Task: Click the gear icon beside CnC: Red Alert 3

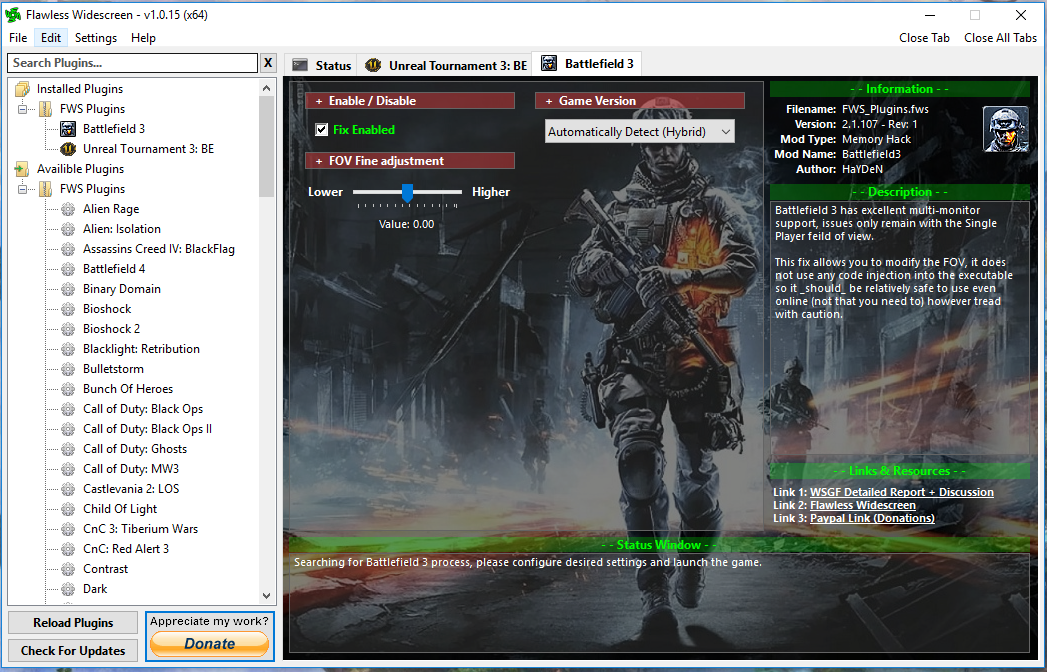Action: (x=68, y=549)
